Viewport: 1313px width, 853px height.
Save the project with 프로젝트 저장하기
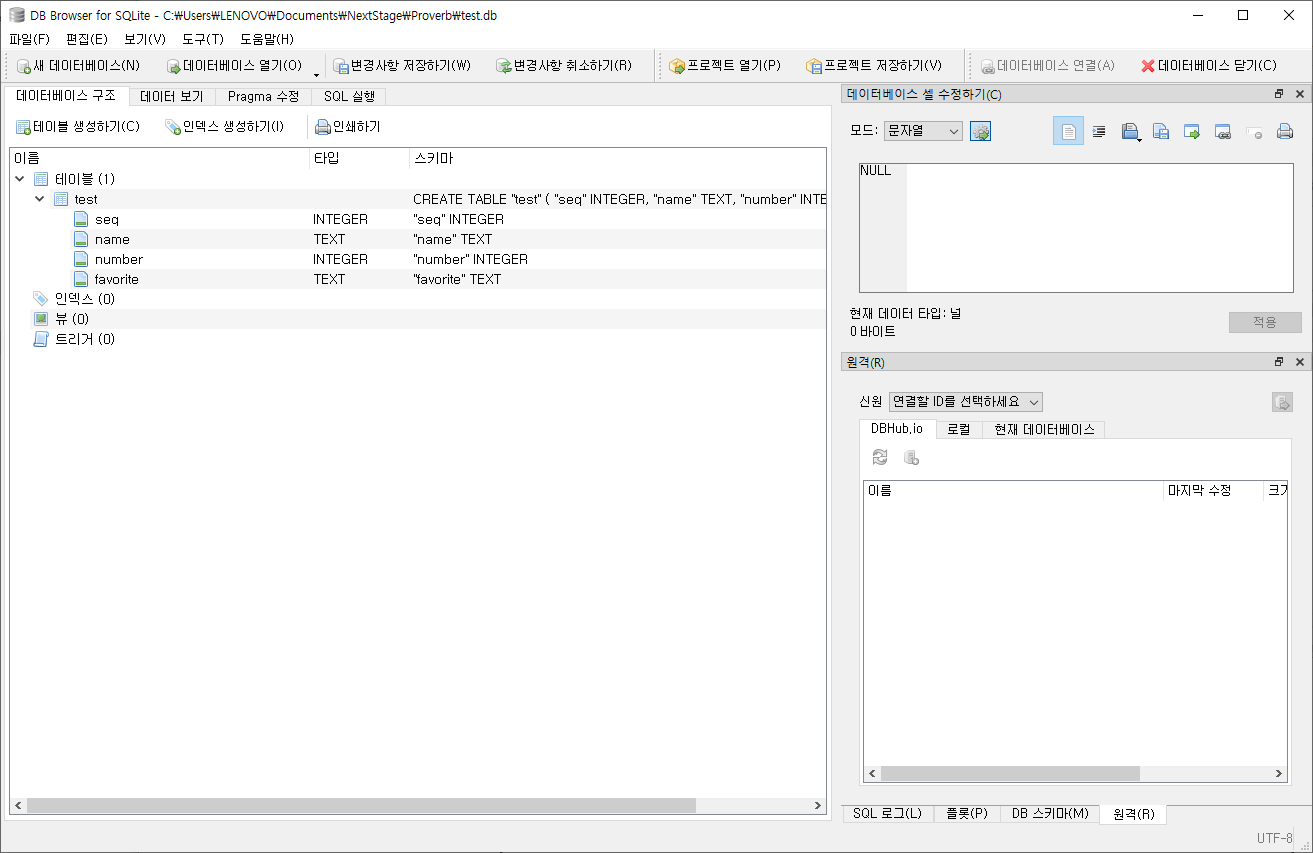pyautogui.click(x=873, y=66)
